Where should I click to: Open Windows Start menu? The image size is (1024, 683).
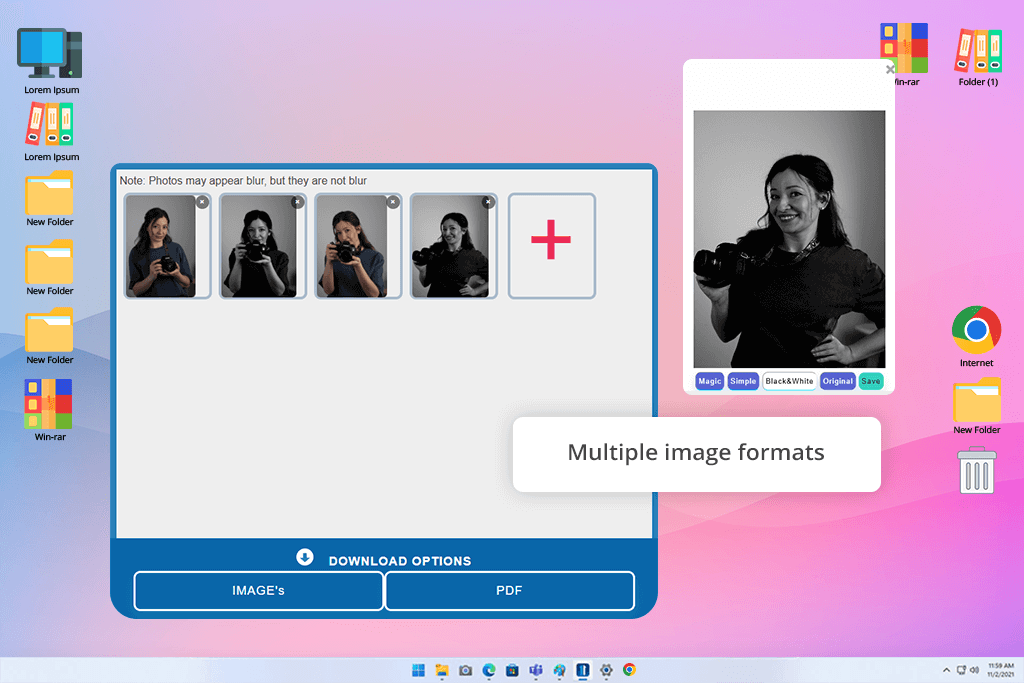(x=419, y=670)
